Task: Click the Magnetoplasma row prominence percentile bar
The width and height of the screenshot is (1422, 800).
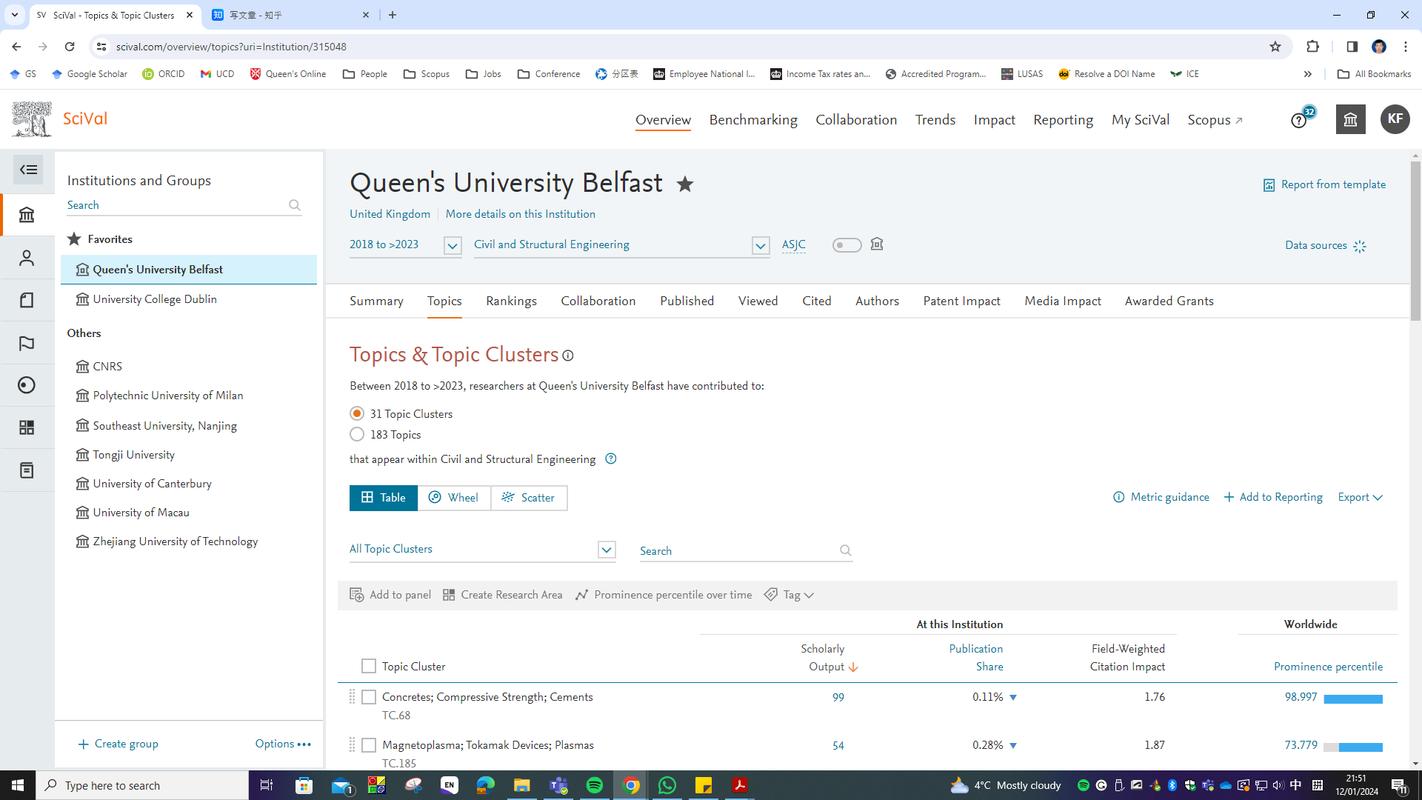Action: 1353,747
